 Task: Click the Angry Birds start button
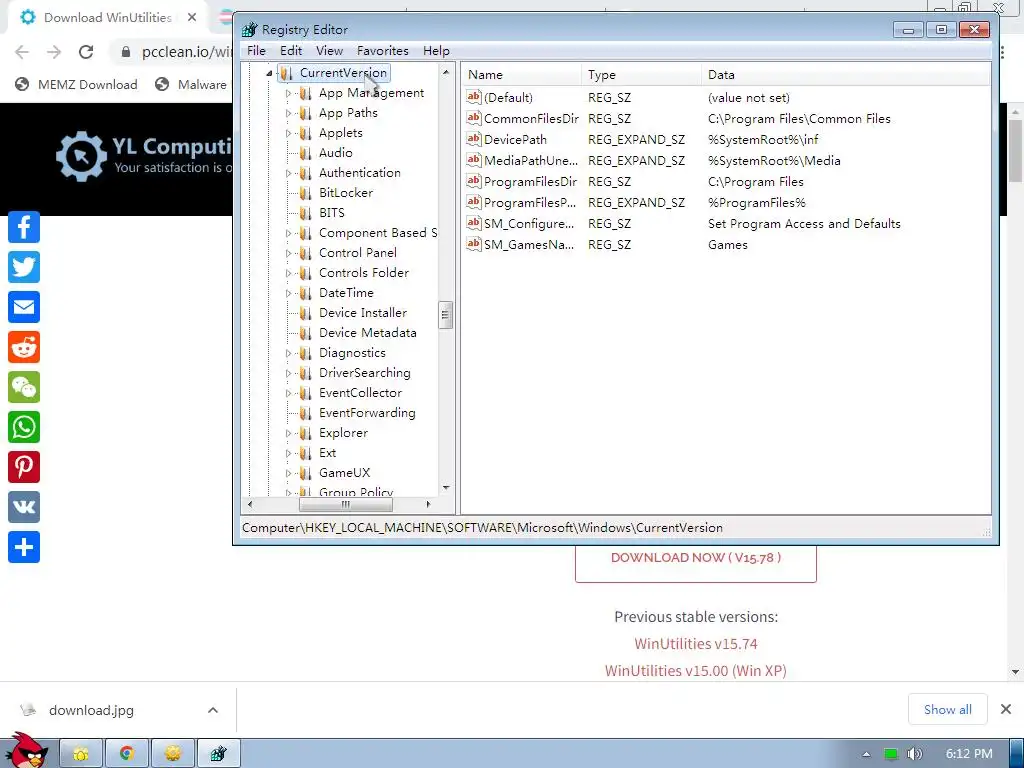27,750
